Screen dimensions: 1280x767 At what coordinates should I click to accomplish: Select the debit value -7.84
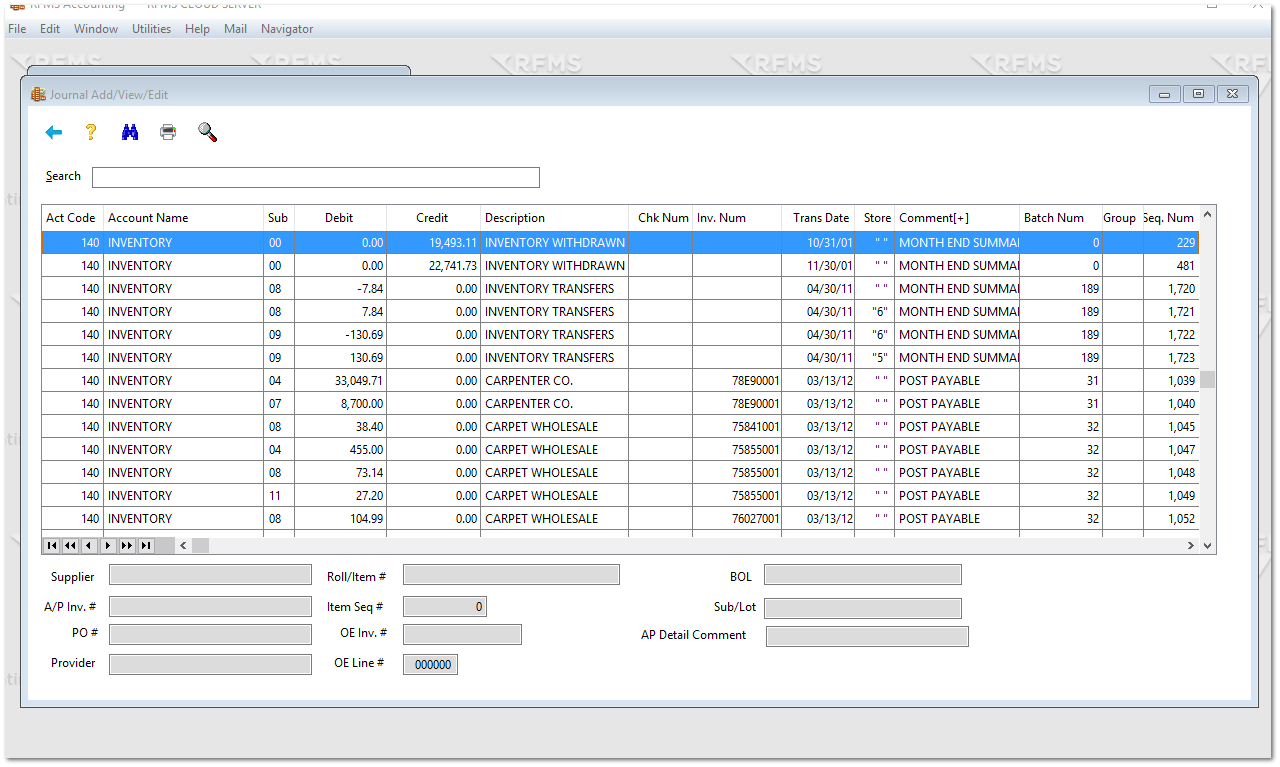click(x=340, y=289)
